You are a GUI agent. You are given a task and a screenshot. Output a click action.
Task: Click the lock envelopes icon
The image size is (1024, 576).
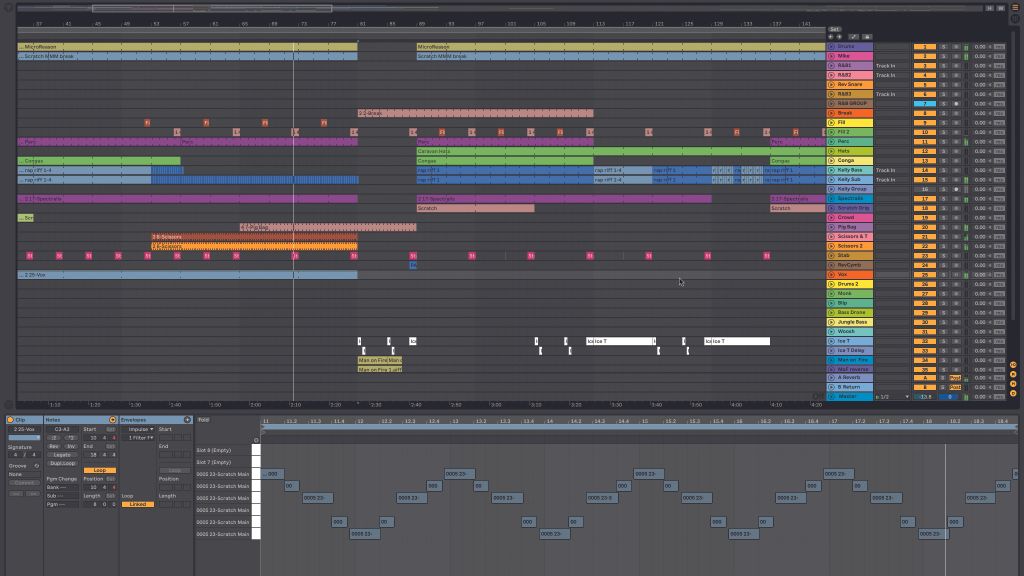pyautogui.click(x=867, y=37)
